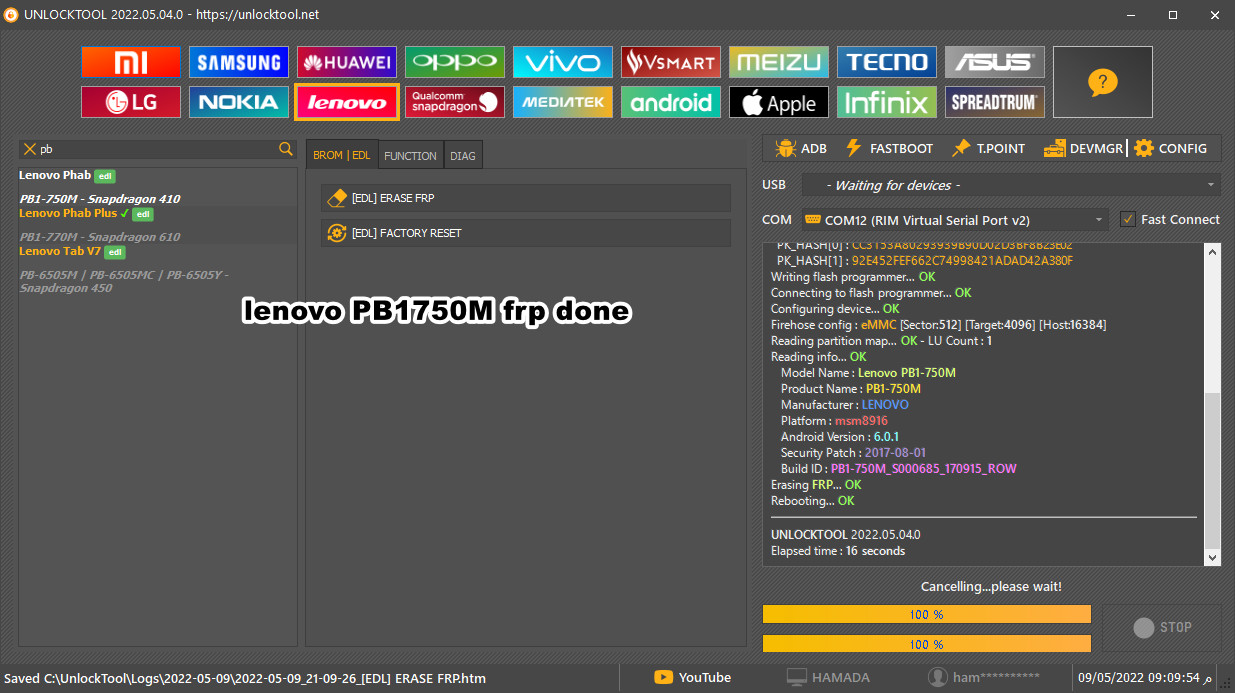This screenshot has height=693, width=1235.
Task: Click the search magnifier icon
Action: click(286, 149)
